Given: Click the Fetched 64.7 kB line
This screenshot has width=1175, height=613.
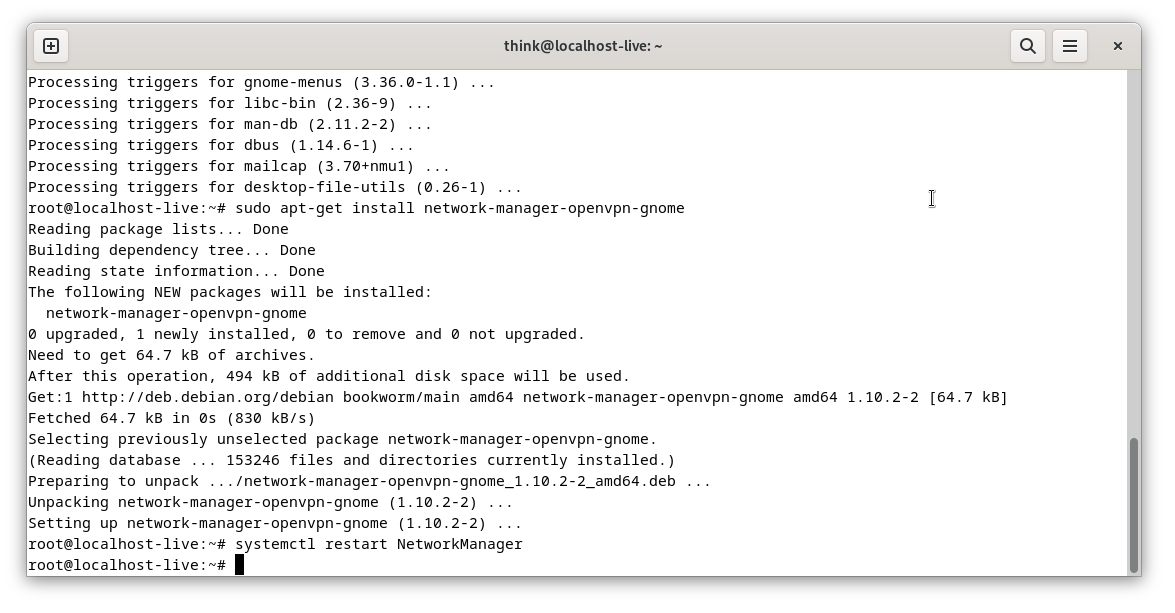Looking at the screenshot, I should 172,418.
